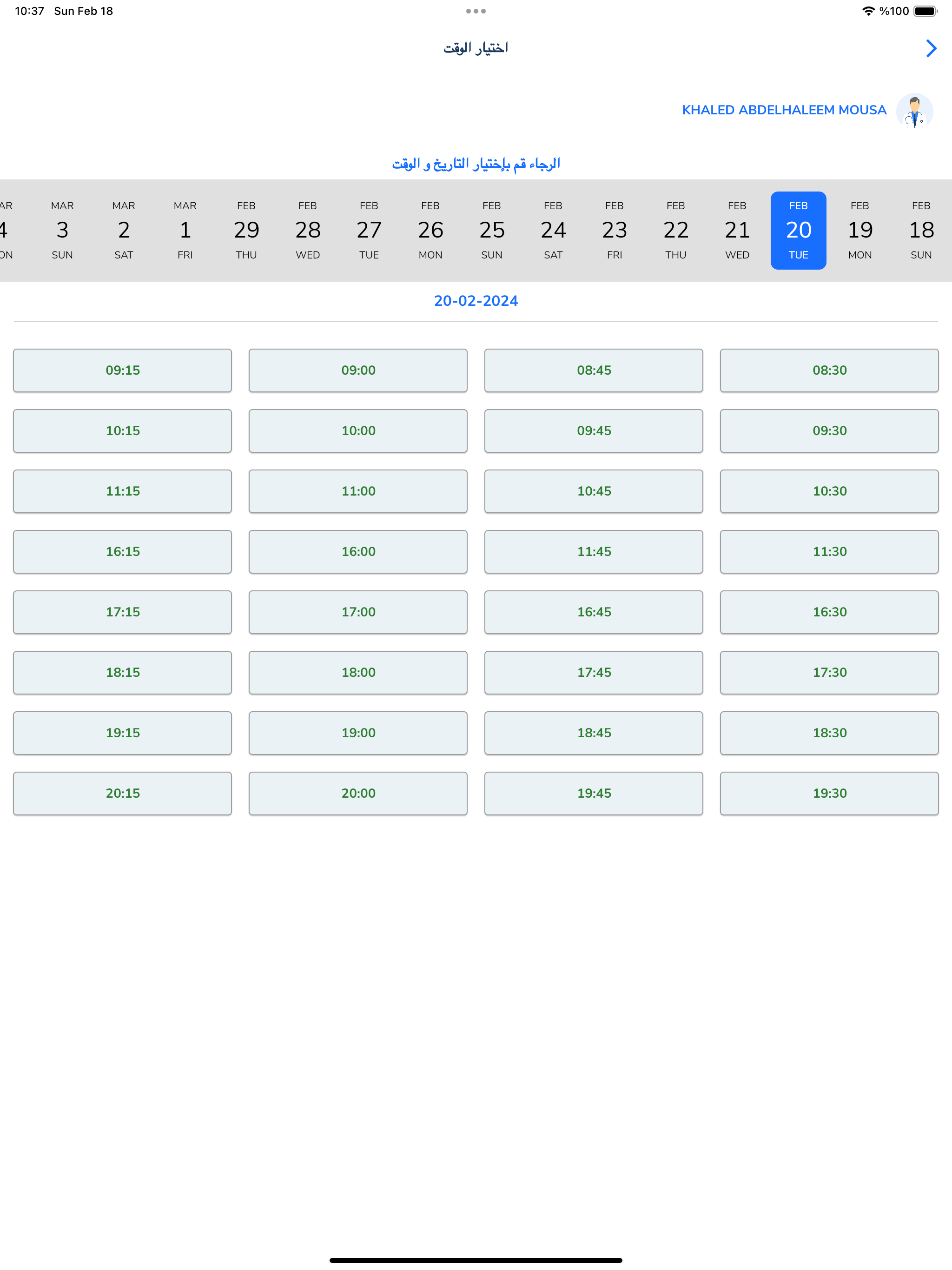Tap the three-dot multitasking indicator

476,11
